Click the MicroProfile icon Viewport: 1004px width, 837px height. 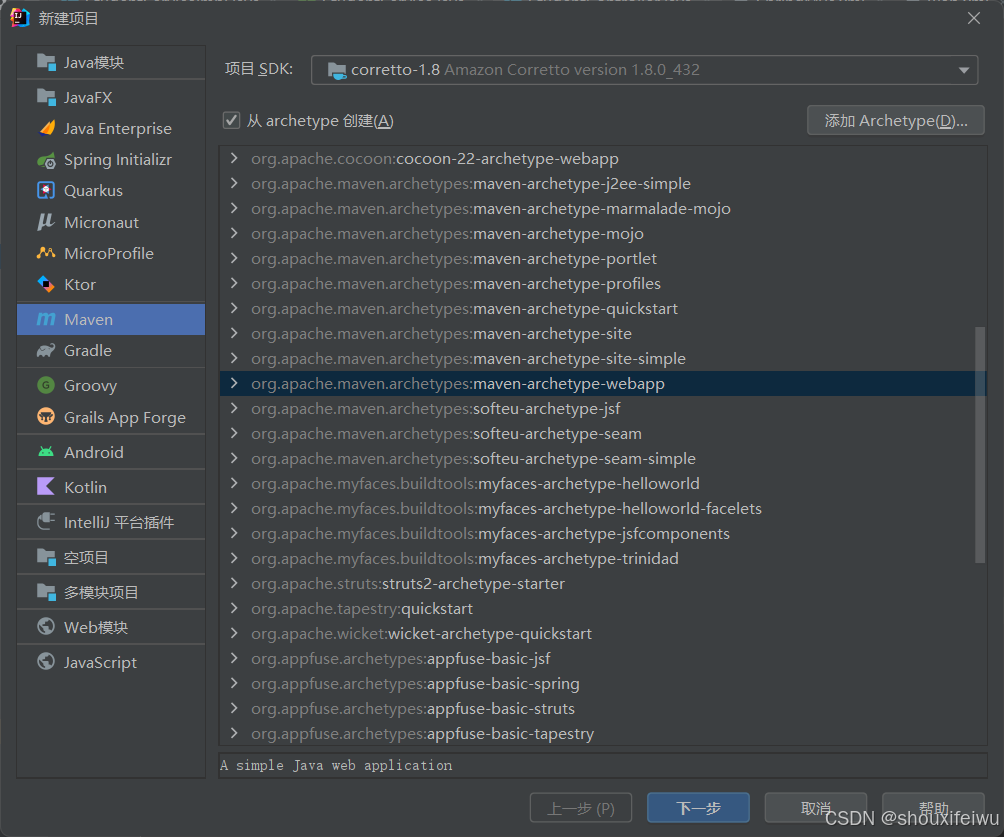pyautogui.click(x=46, y=253)
